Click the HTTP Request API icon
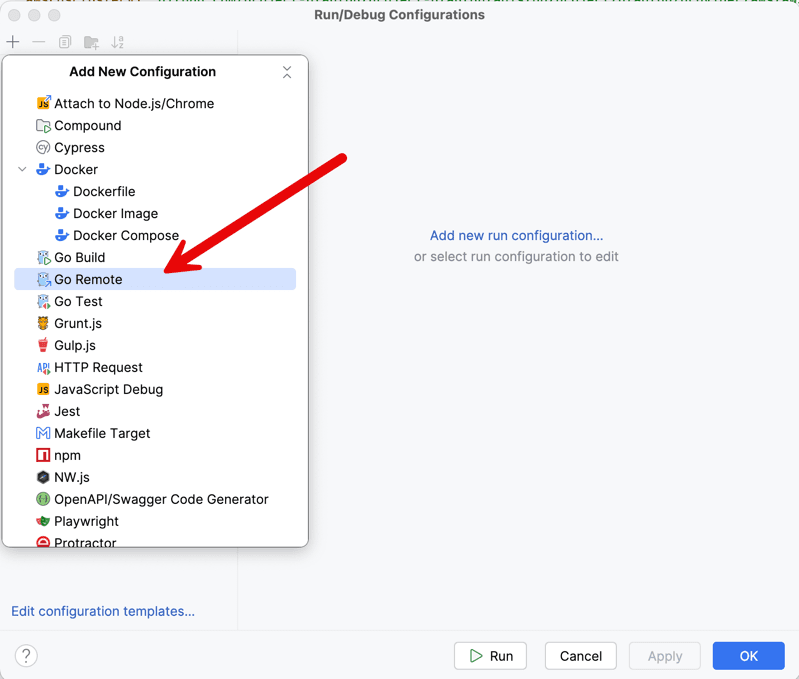 click(x=43, y=367)
